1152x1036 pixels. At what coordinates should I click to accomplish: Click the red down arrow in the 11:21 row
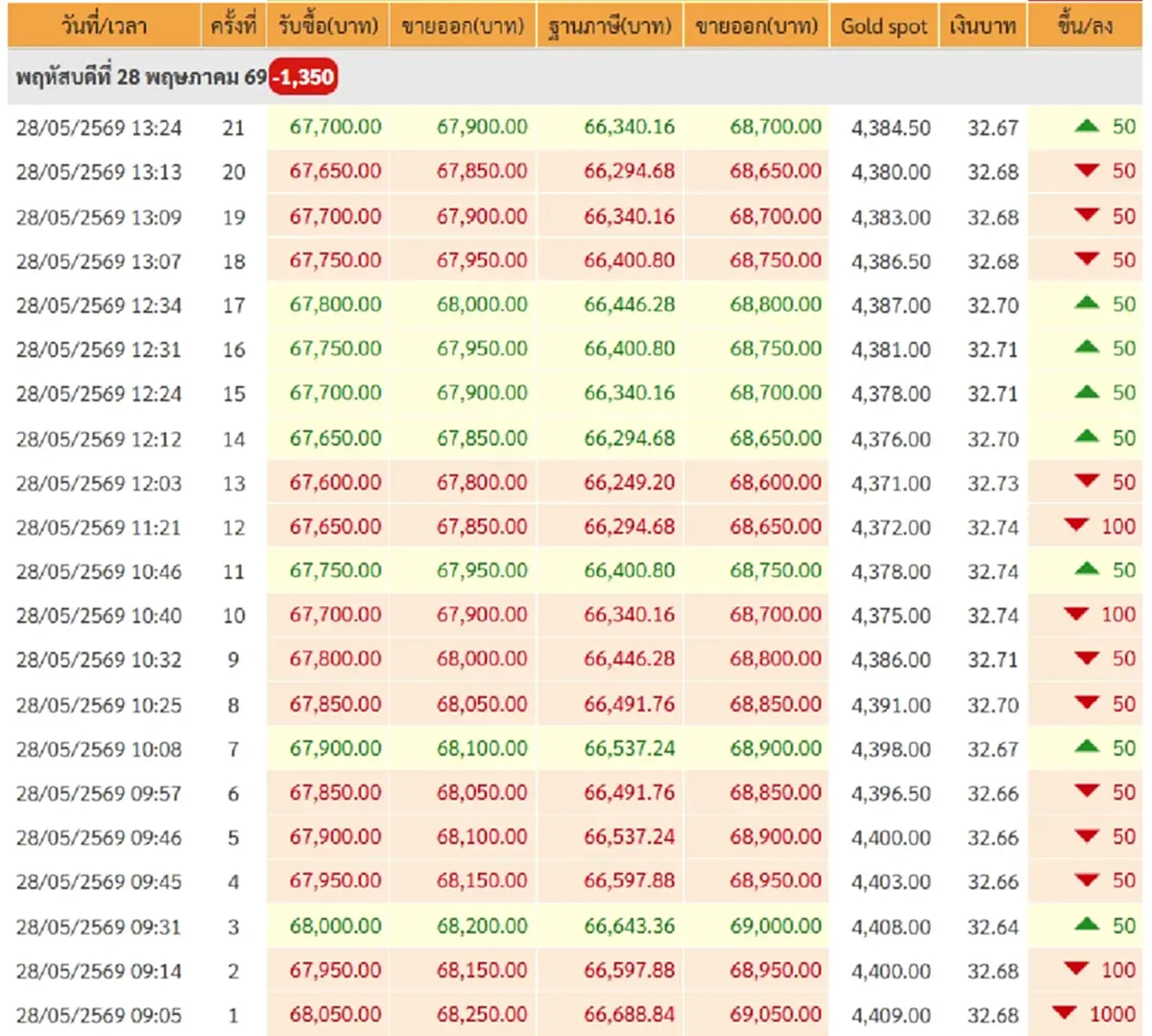pos(1076,525)
